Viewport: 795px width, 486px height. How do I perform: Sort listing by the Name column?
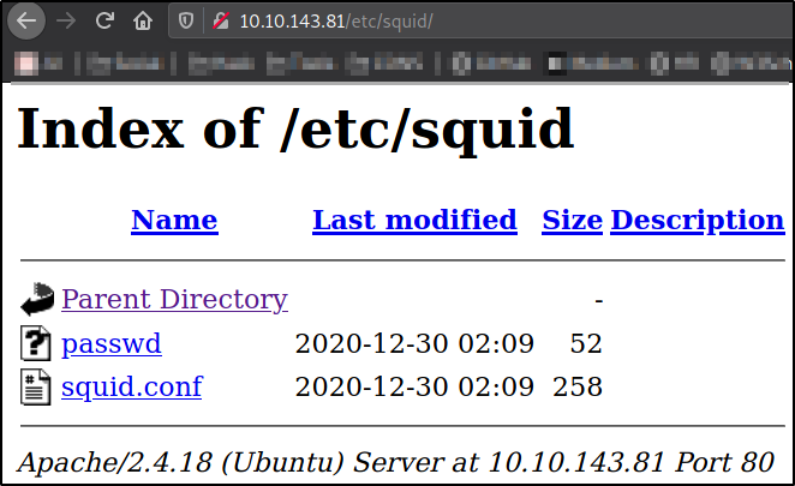[x=174, y=220]
